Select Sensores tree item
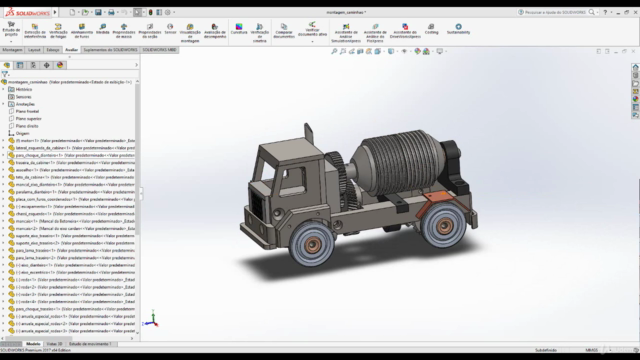 click(x=23, y=97)
